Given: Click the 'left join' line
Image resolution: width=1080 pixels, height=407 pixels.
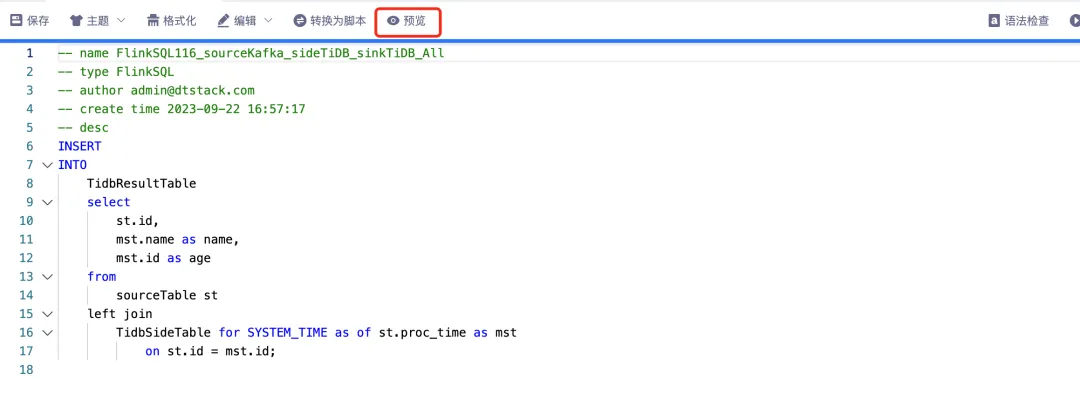Looking at the screenshot, I should [120, 313].
